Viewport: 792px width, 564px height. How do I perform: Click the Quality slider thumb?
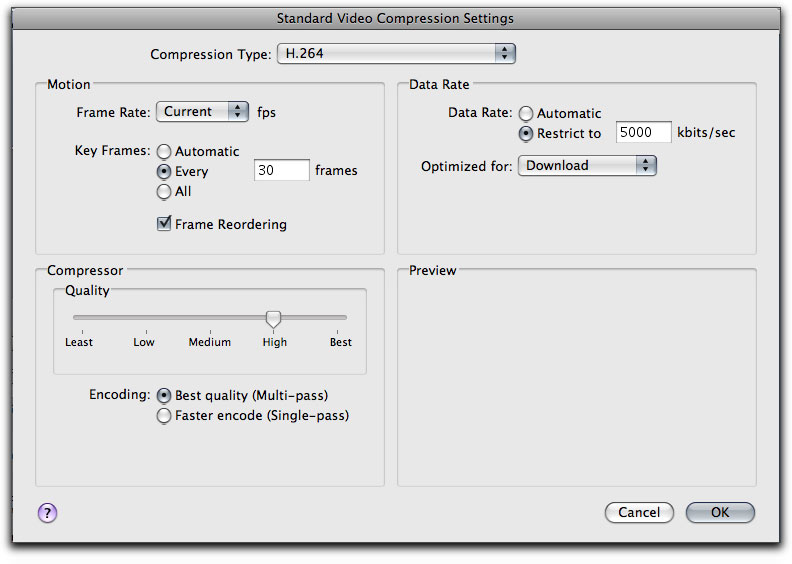pyautogui.click(x=273, y=319)
